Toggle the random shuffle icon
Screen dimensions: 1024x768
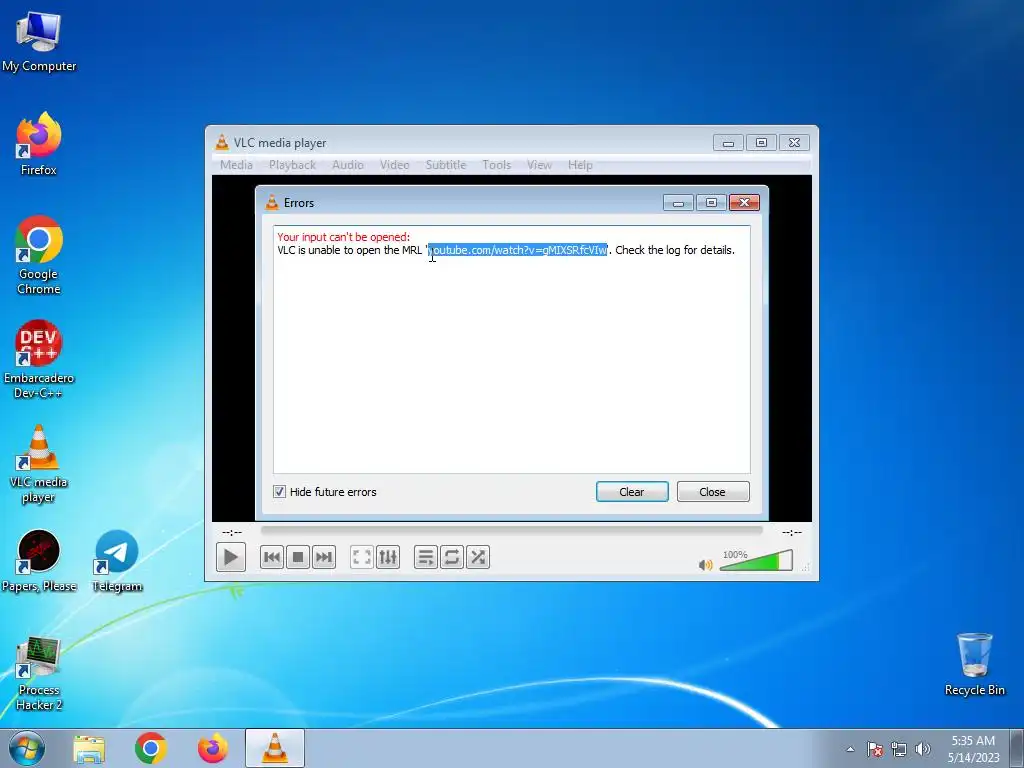coord(478,557)
